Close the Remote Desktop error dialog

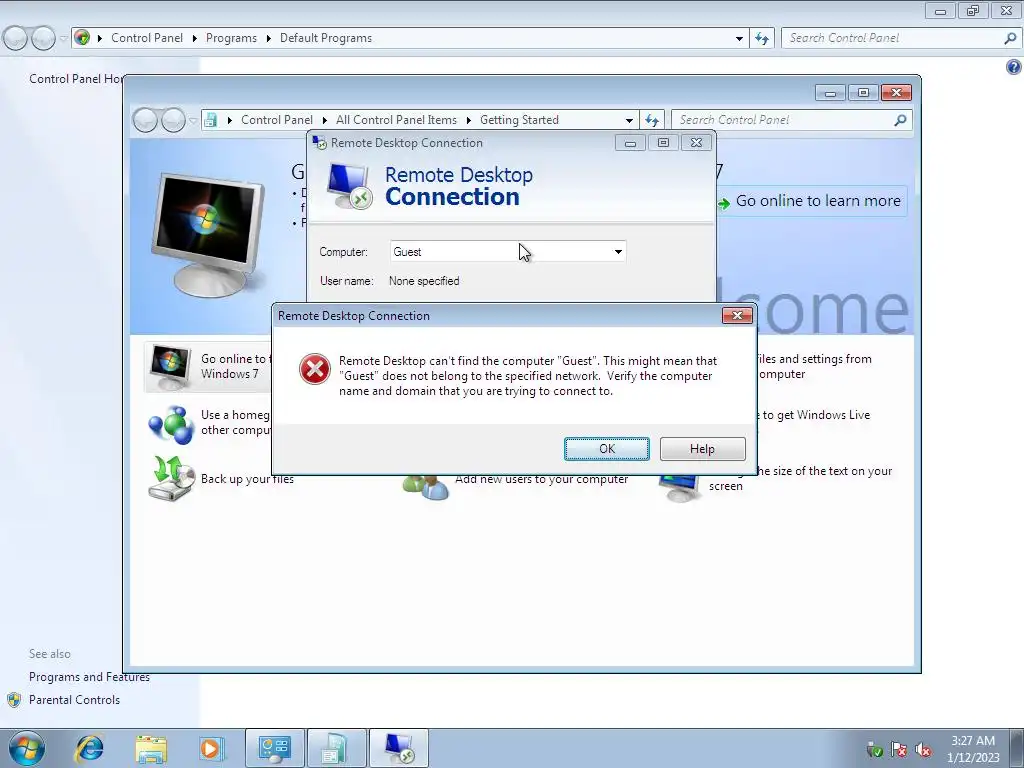point(737,315)
